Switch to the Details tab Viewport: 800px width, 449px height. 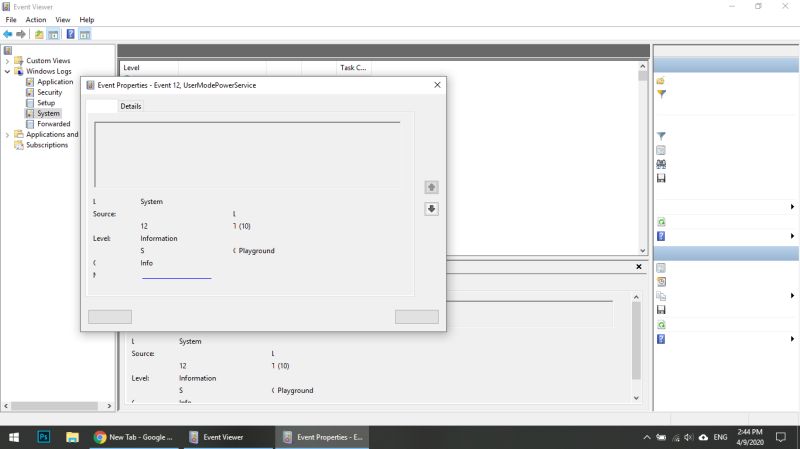[131, 106]
